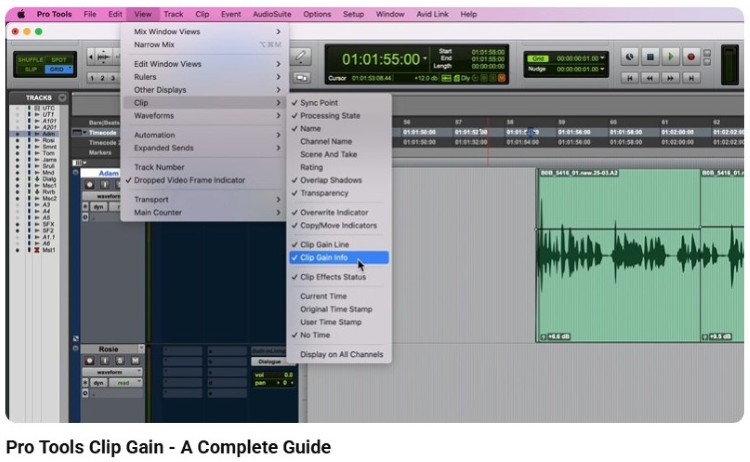Click the Dialogue output button on Rosie
This screenshot has width=750, height=462.
point(270,362)
